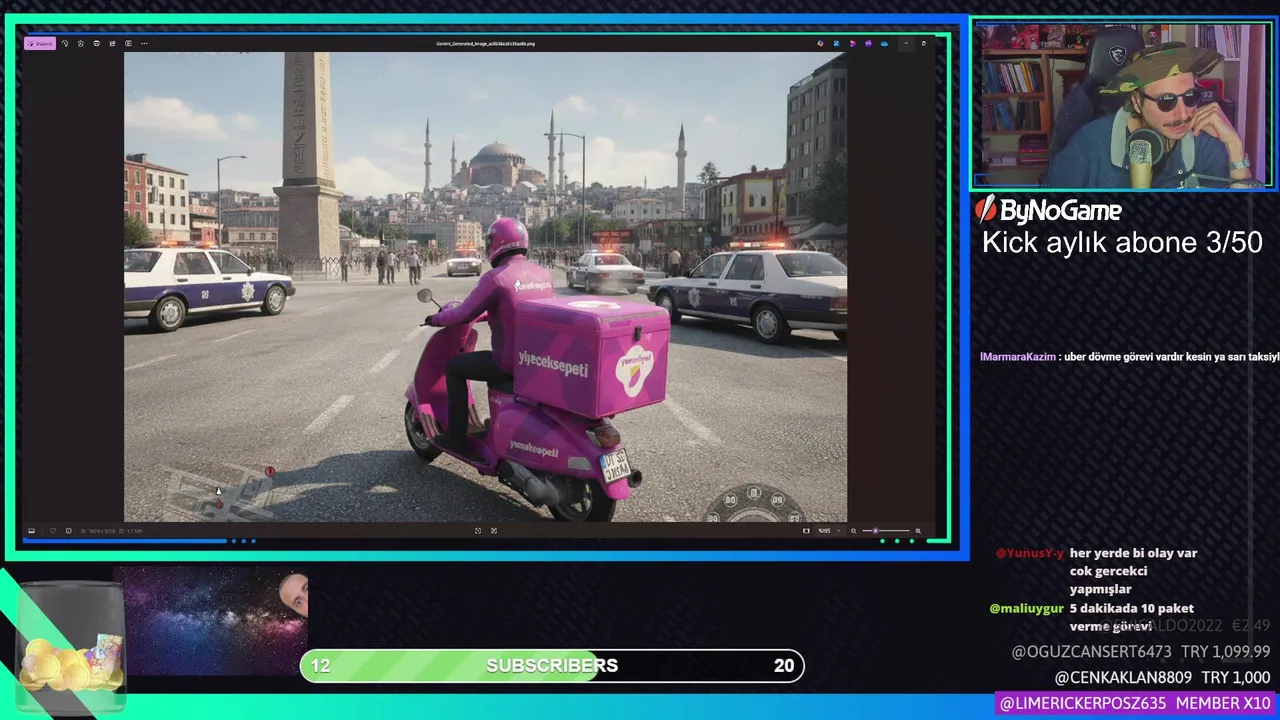Screen dimensions: 1280x720
Task: Adjust the Photos zoom slider
Action: 886,531
